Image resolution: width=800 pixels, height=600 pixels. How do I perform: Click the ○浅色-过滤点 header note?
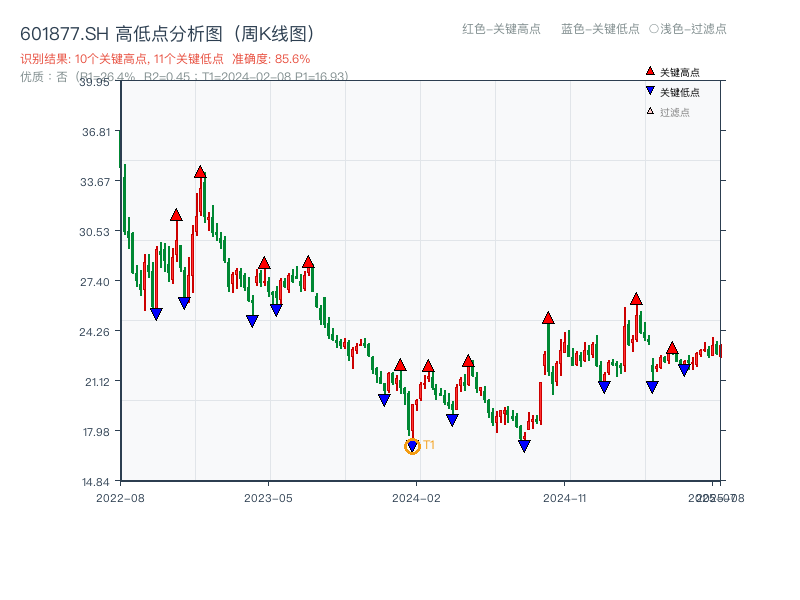pos(688,29)
